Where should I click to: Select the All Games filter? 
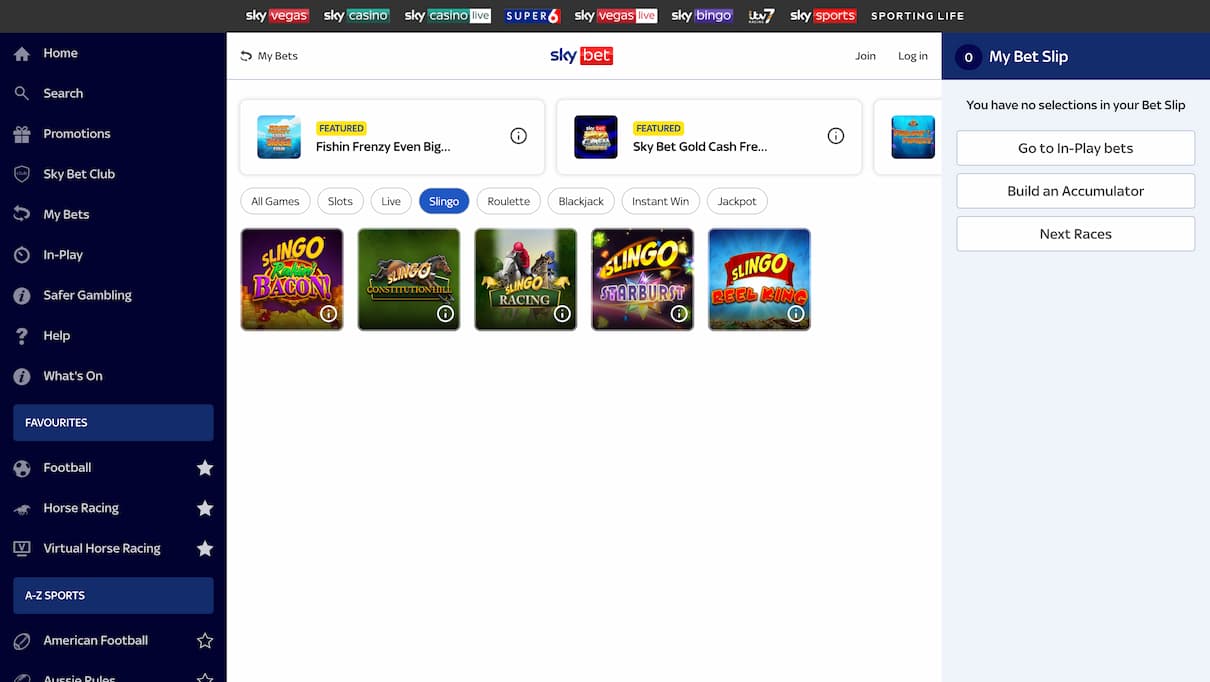(275, 201)
